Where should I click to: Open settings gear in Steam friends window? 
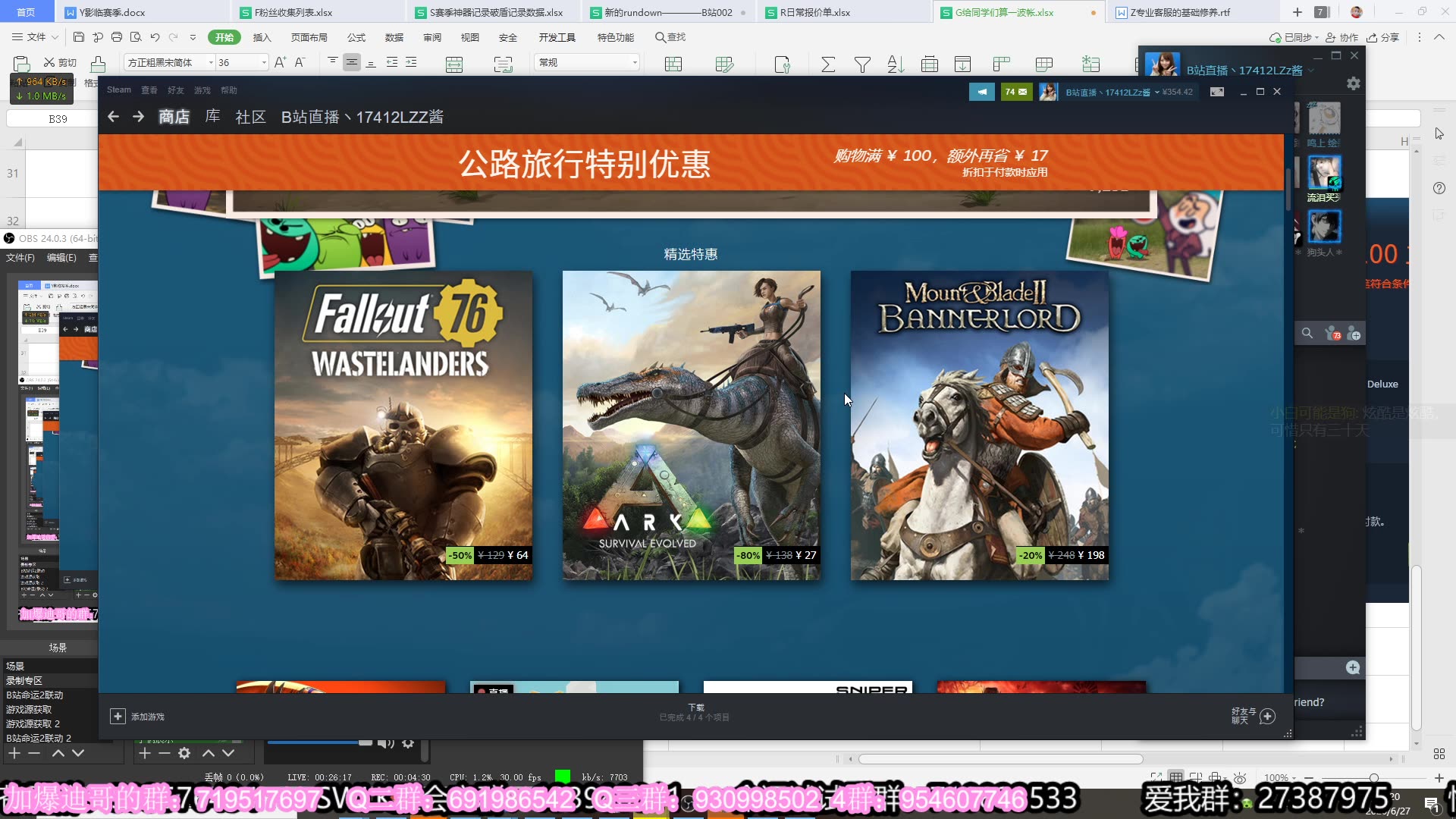tap(1354, 83)
